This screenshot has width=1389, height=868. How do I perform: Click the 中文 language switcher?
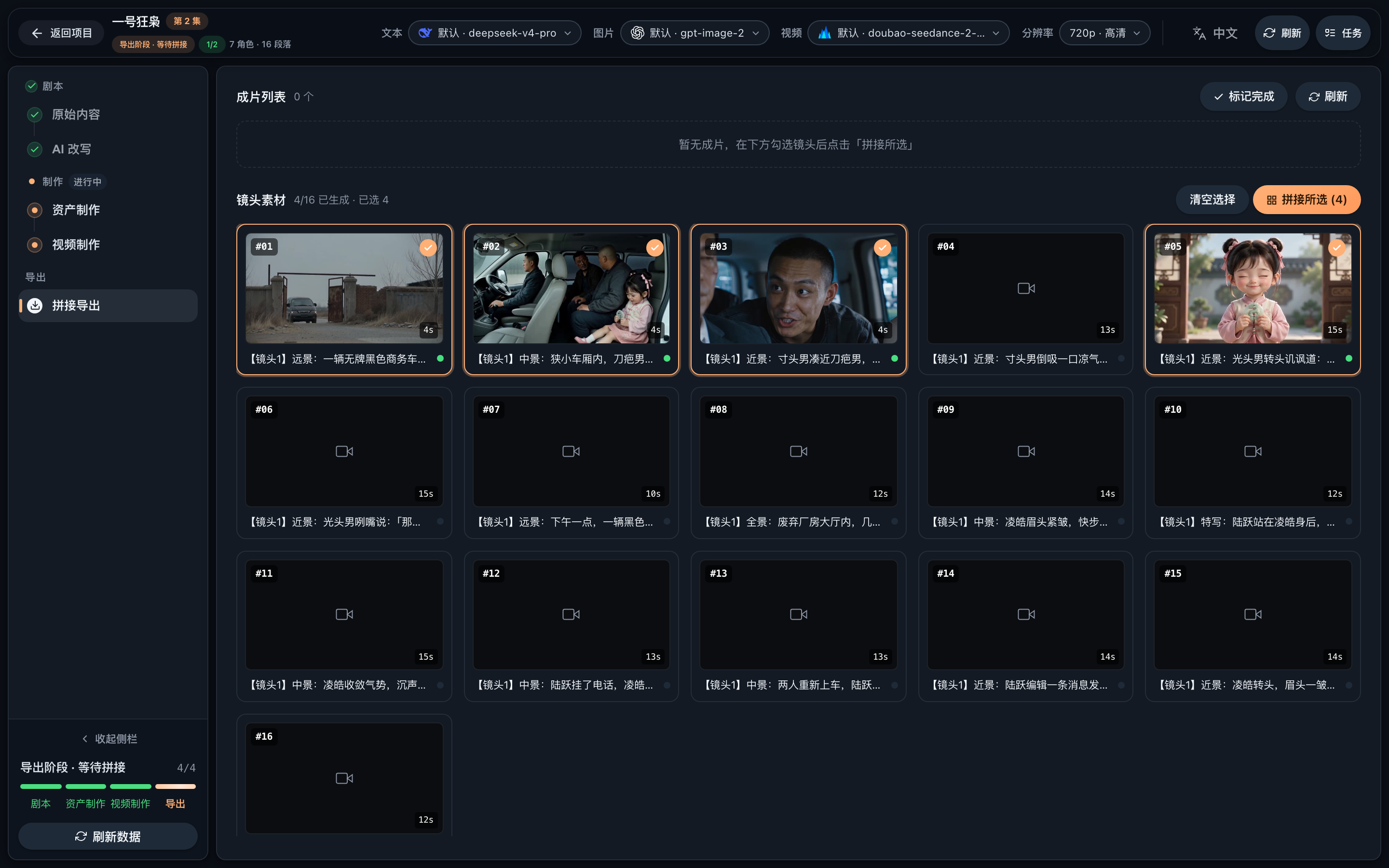click(1214, 33)
